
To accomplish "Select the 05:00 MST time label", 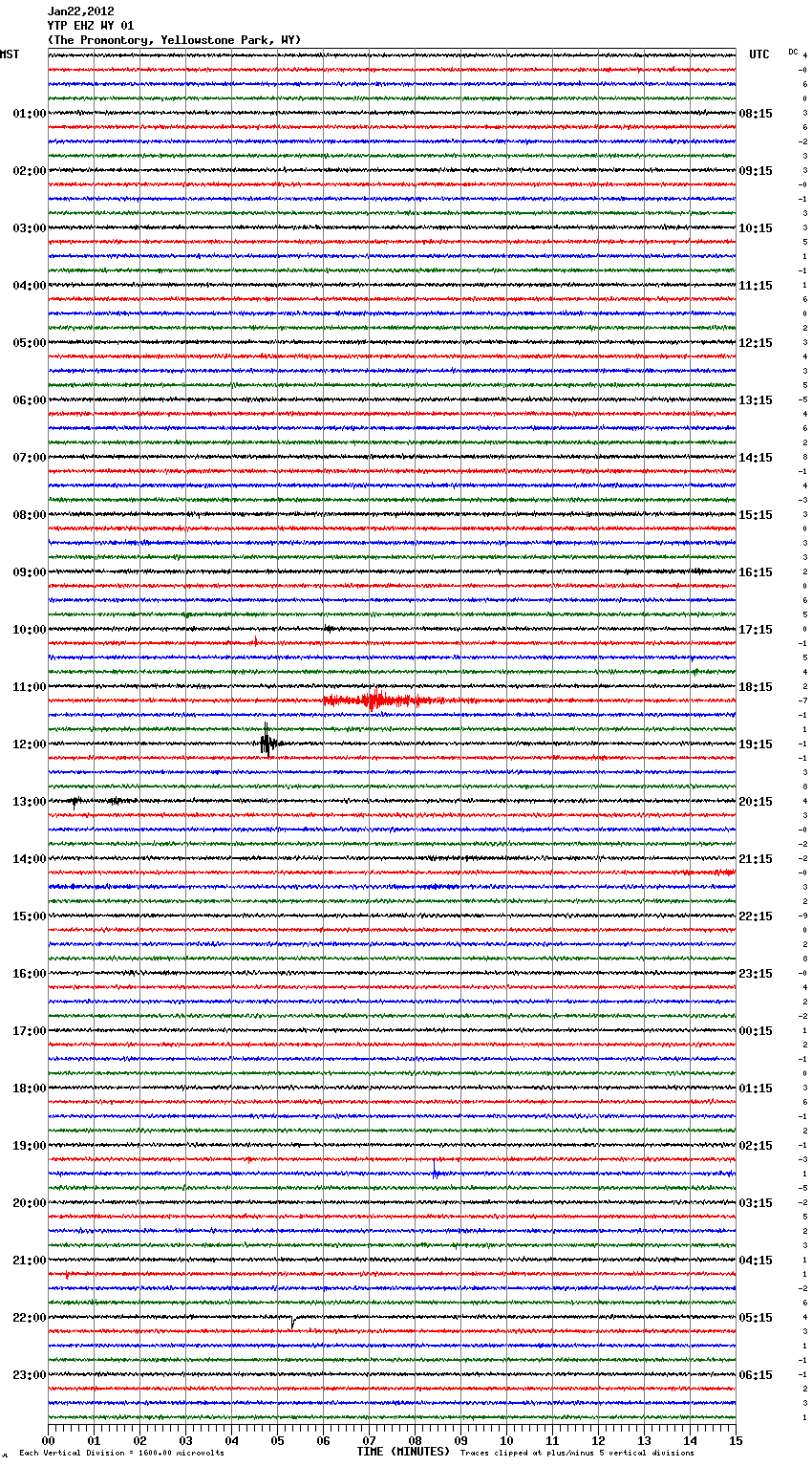I will click(x=30, y=343).
